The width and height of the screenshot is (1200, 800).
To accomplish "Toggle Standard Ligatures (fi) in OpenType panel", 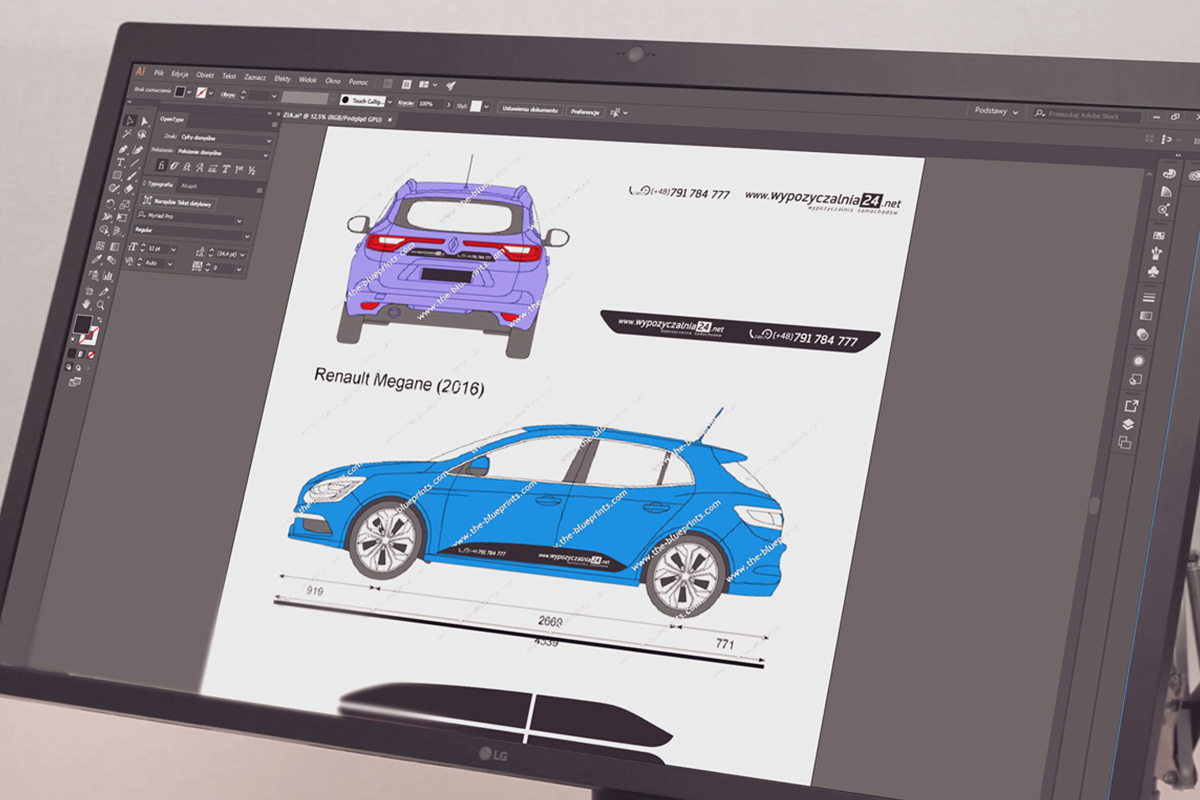I will [x=161, y=165].
